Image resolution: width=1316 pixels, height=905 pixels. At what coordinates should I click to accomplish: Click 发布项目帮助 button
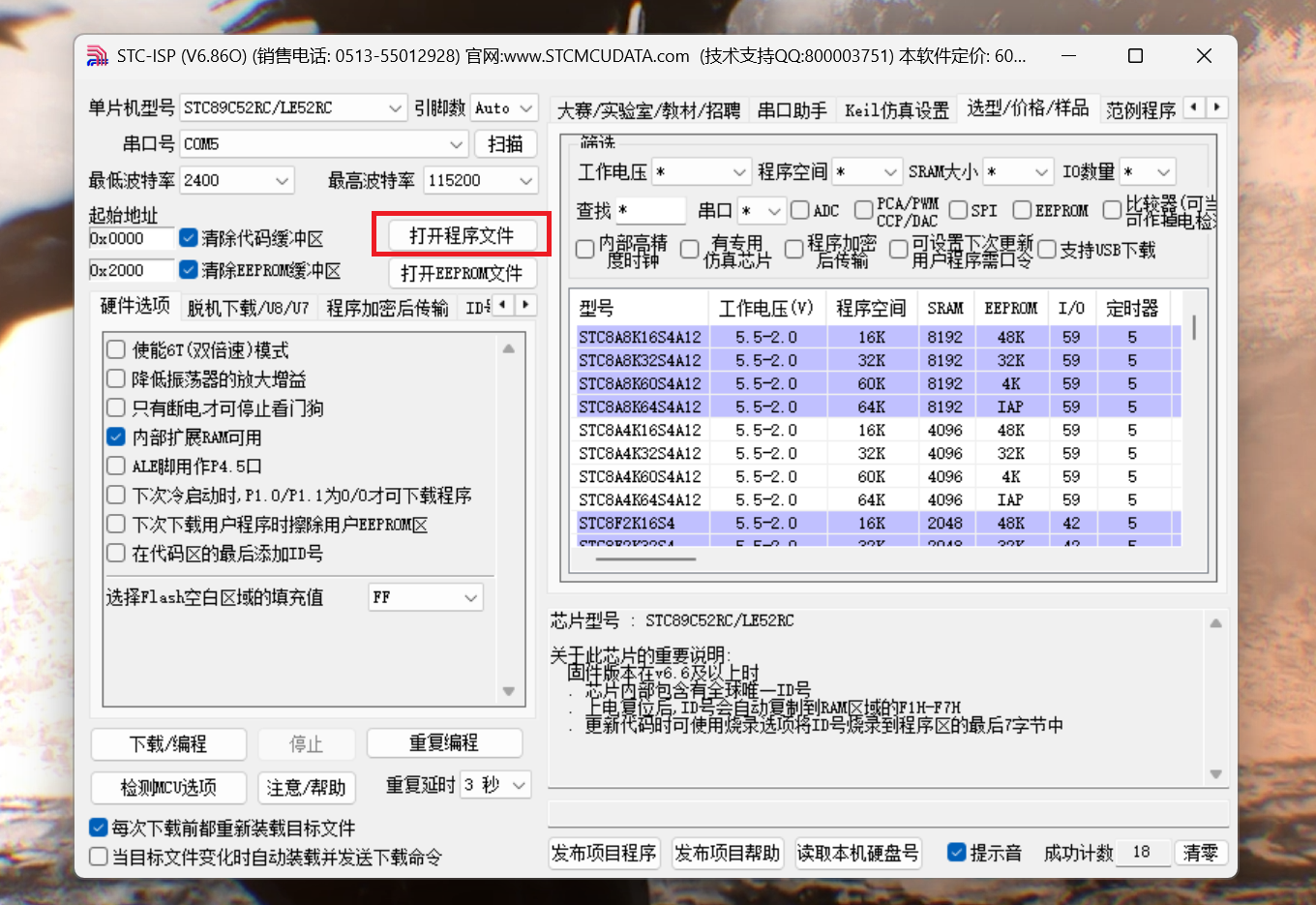tap(727, 853)
